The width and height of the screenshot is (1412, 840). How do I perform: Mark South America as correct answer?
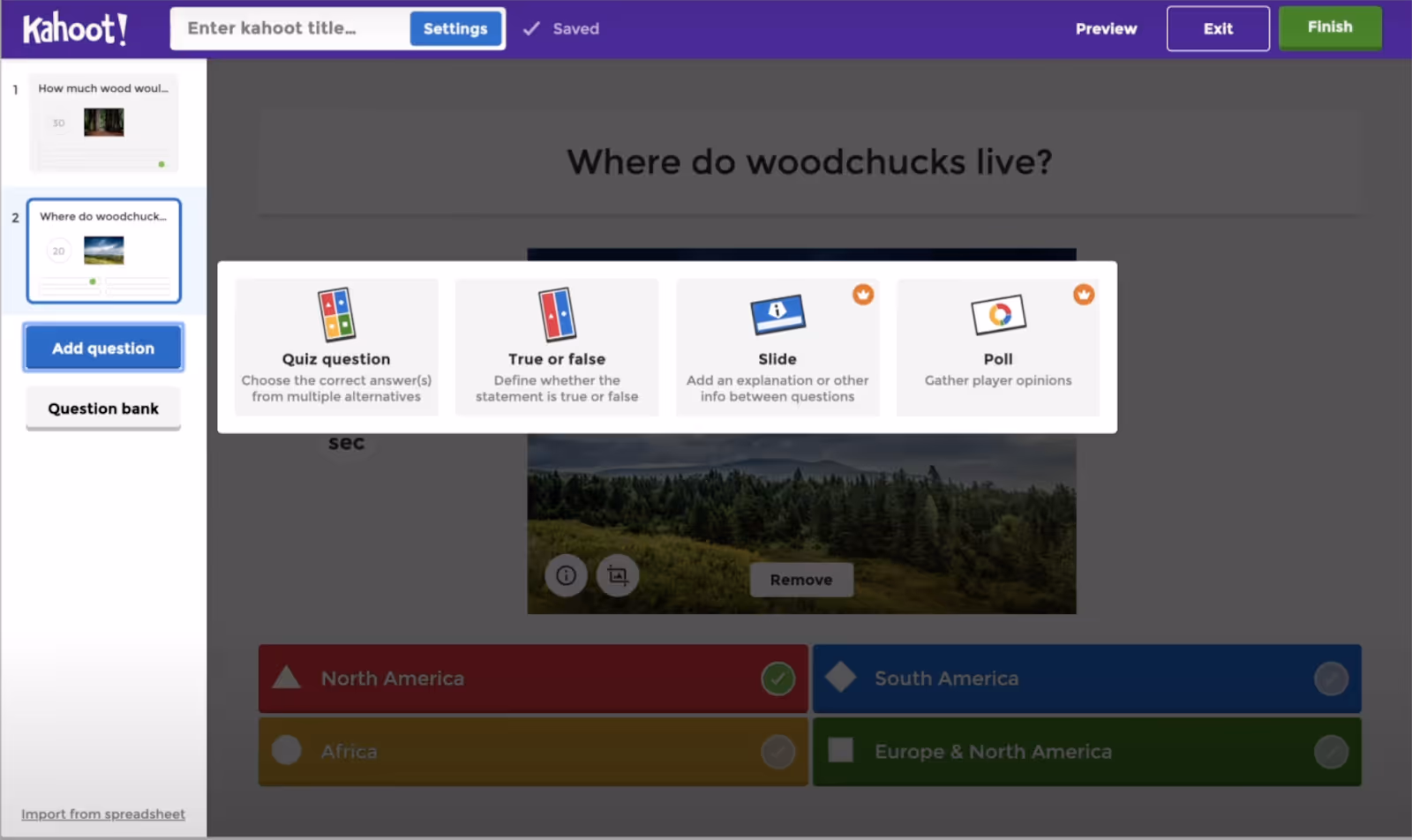coord(1331,679)
